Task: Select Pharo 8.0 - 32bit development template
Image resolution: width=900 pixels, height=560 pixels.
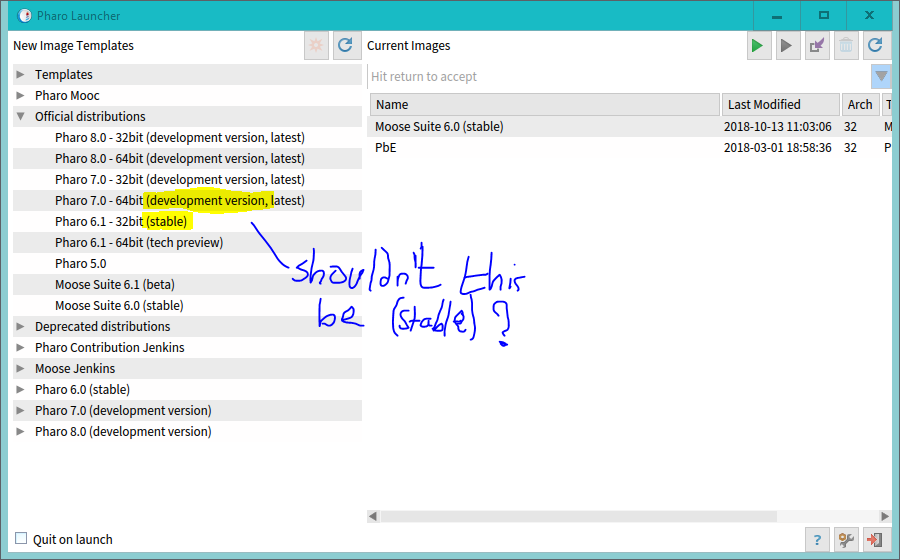Action: coord(187,138)
